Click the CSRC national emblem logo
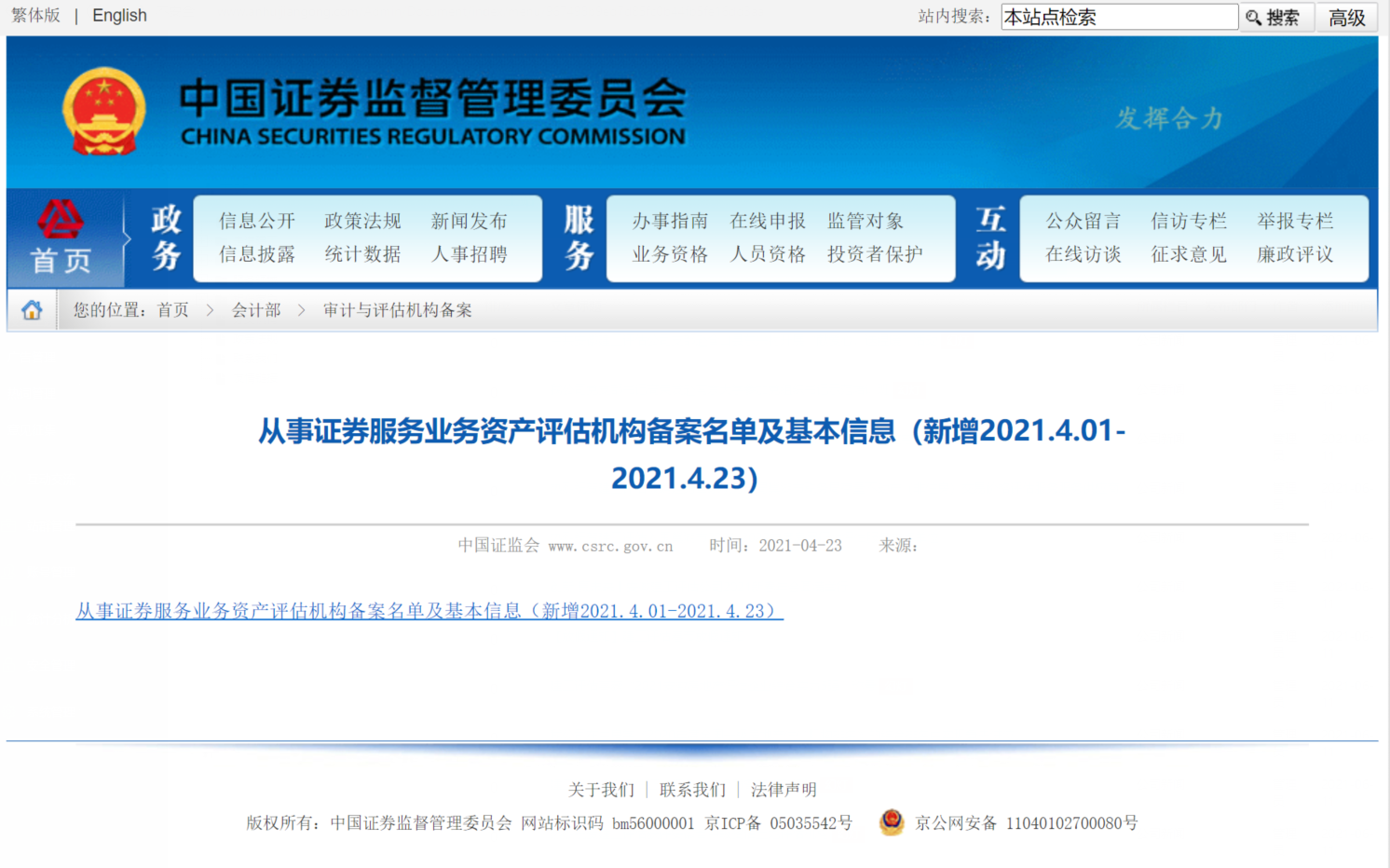Viewport: 1390px width, 868px height. tap(104, 112)
